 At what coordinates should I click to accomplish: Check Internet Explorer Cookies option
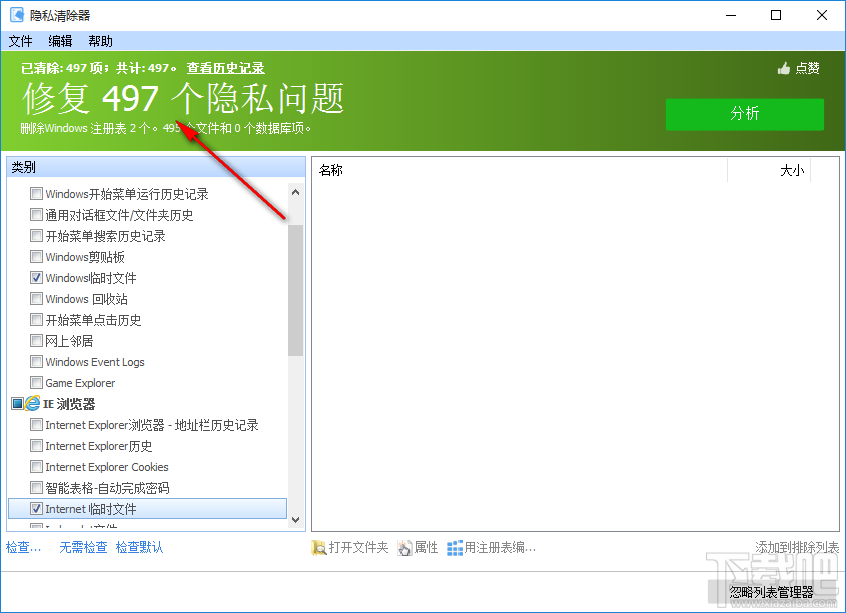(x=36, y=466)
